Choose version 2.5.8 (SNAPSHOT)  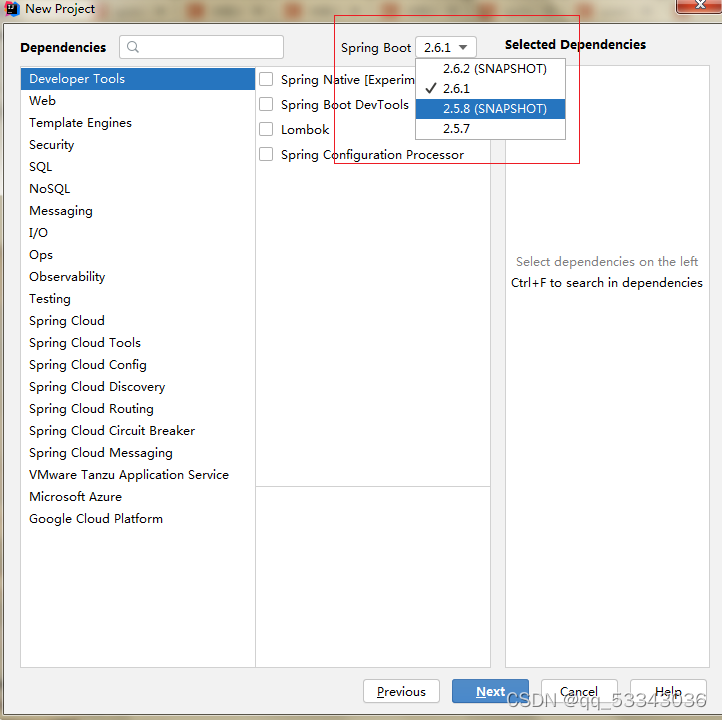(490, 109)
